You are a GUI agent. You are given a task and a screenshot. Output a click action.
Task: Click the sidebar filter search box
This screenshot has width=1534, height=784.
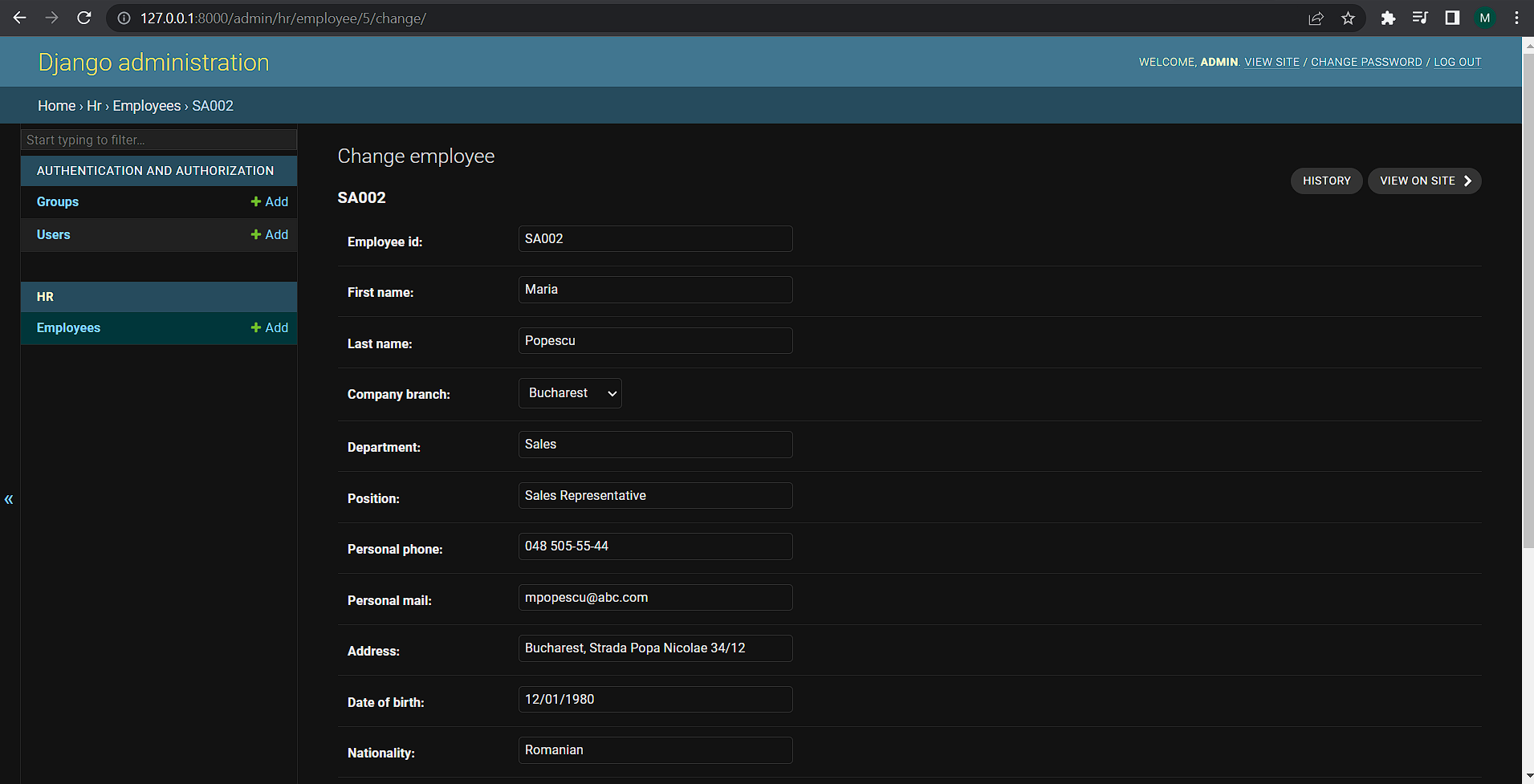[158, 140]
